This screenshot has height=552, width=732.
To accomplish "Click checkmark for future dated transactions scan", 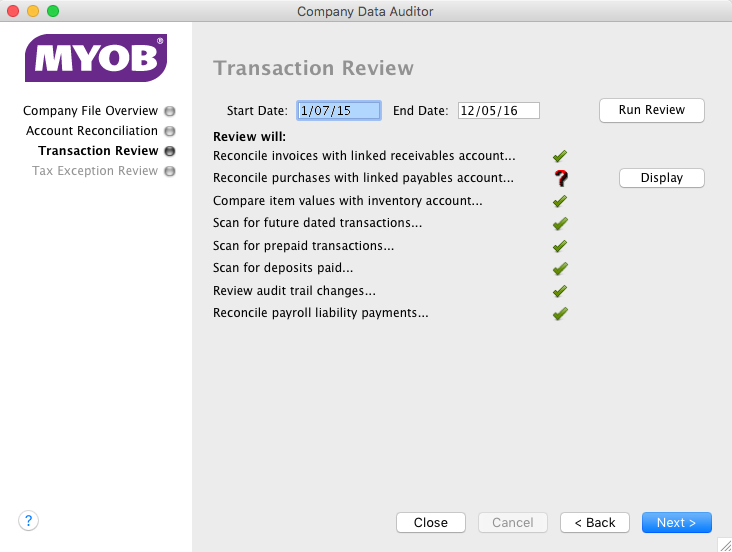I will [560, 223].
